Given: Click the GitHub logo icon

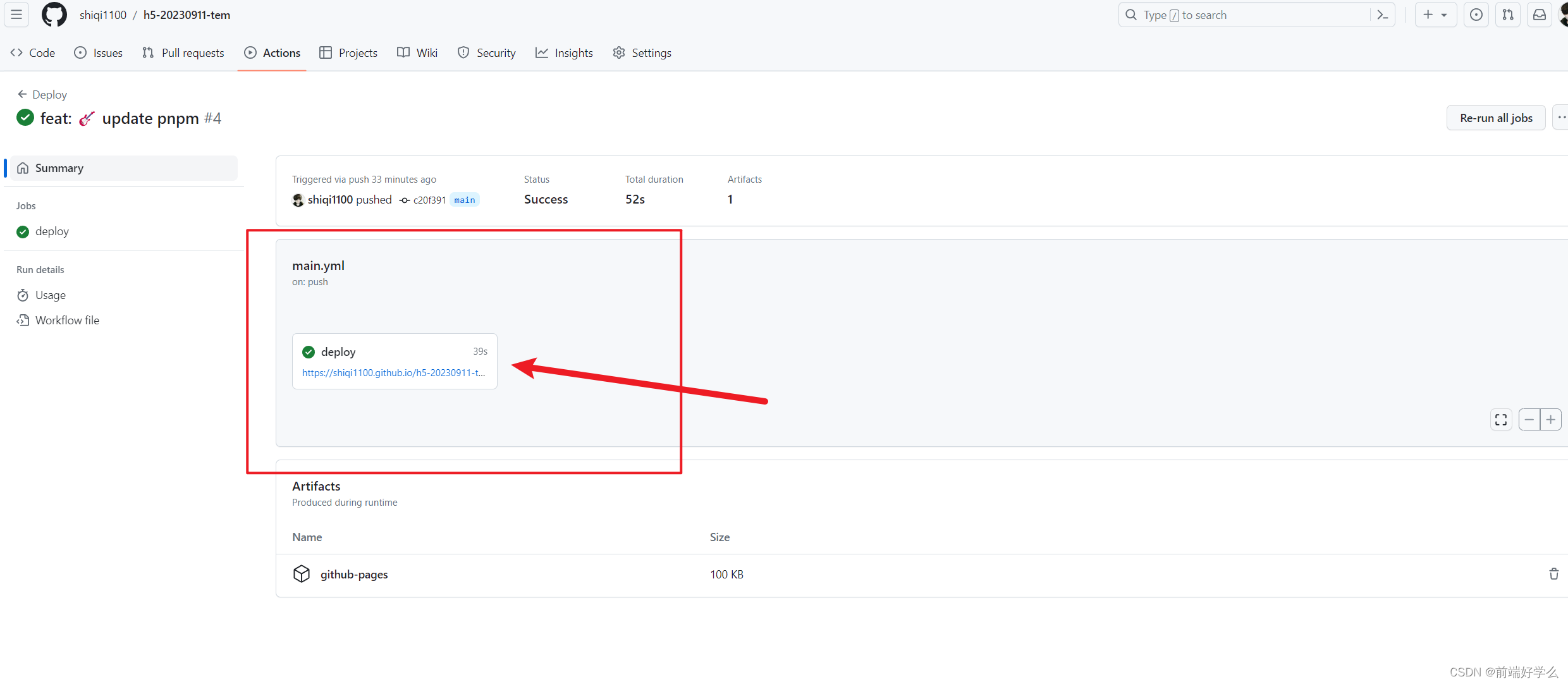Looking at the screenshot, I should pyautogui.click(x=54, y=15).
